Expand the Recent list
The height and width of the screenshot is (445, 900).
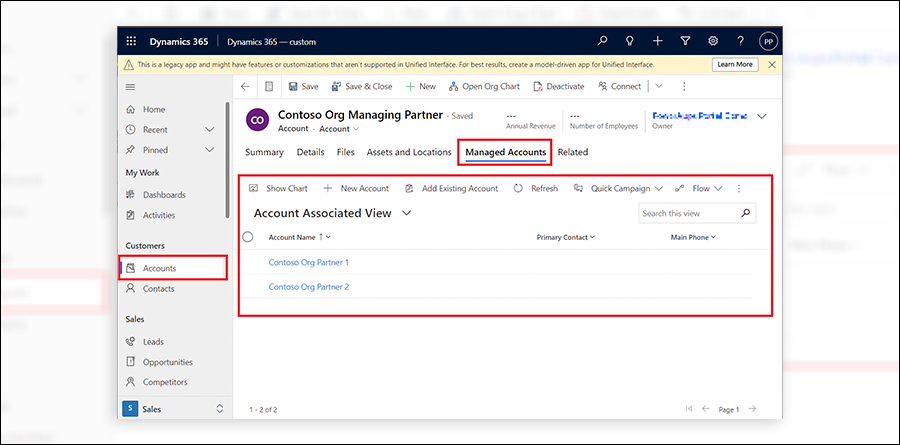(210, 130)
